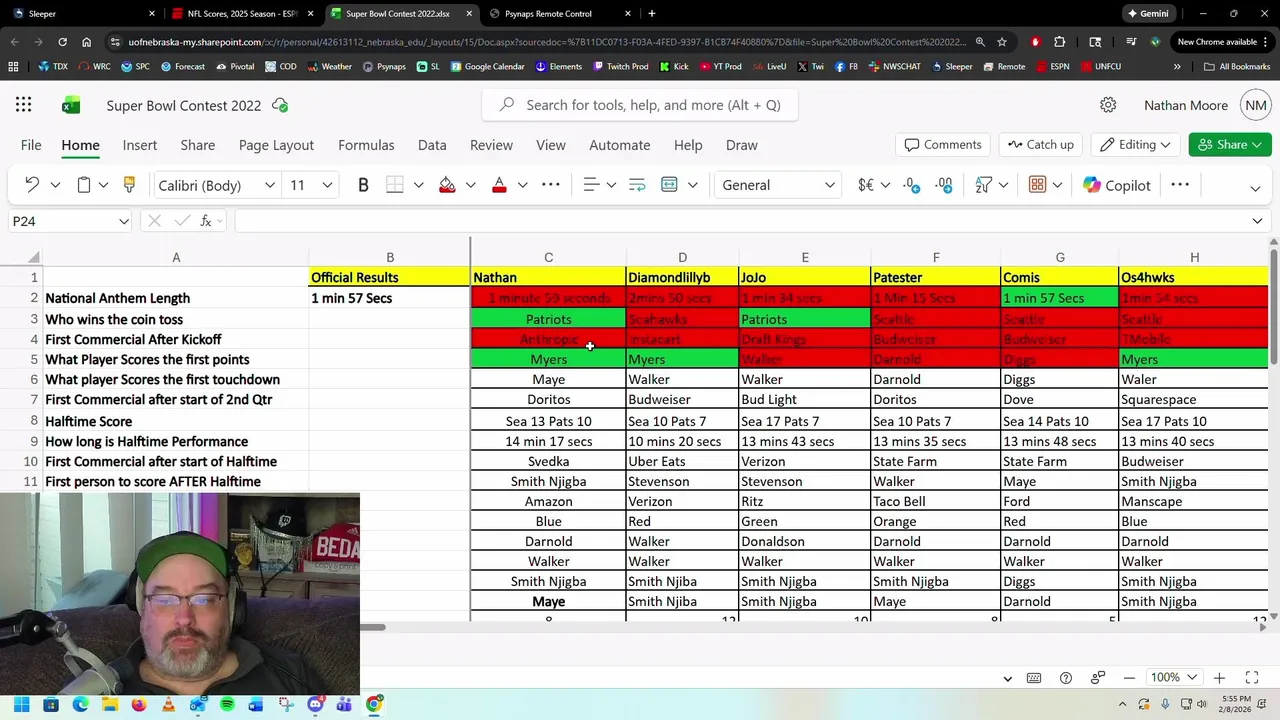Expand the borders dropdown arrow
1280x720 pixels.
(x=418, y=185)
